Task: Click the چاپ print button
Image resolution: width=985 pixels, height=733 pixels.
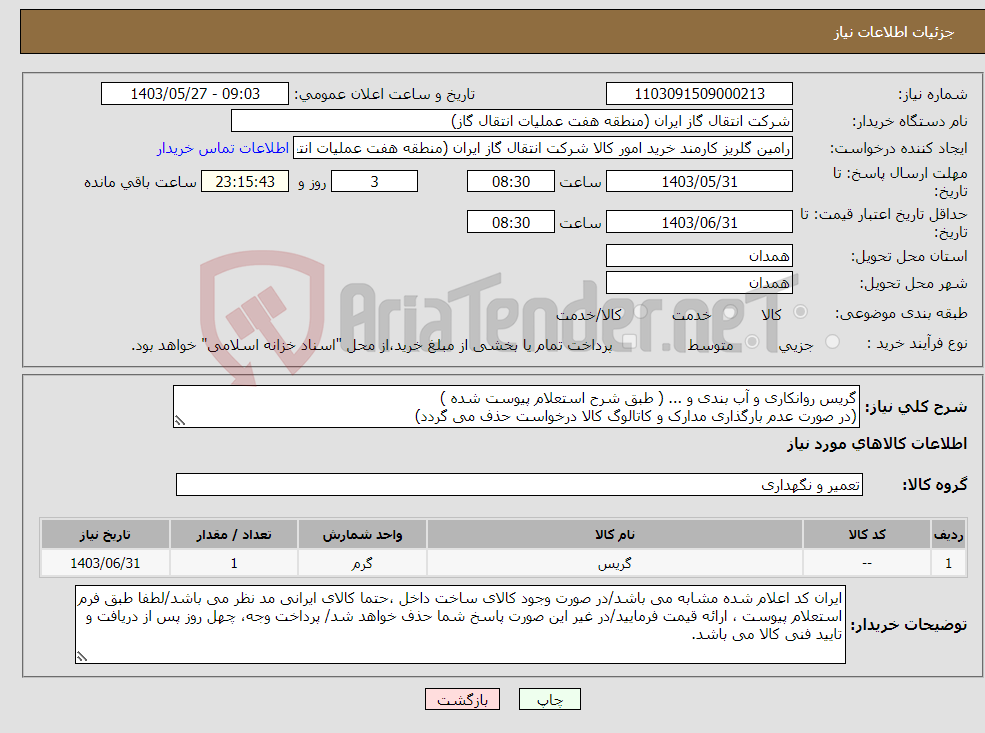Action: (550, 699)
